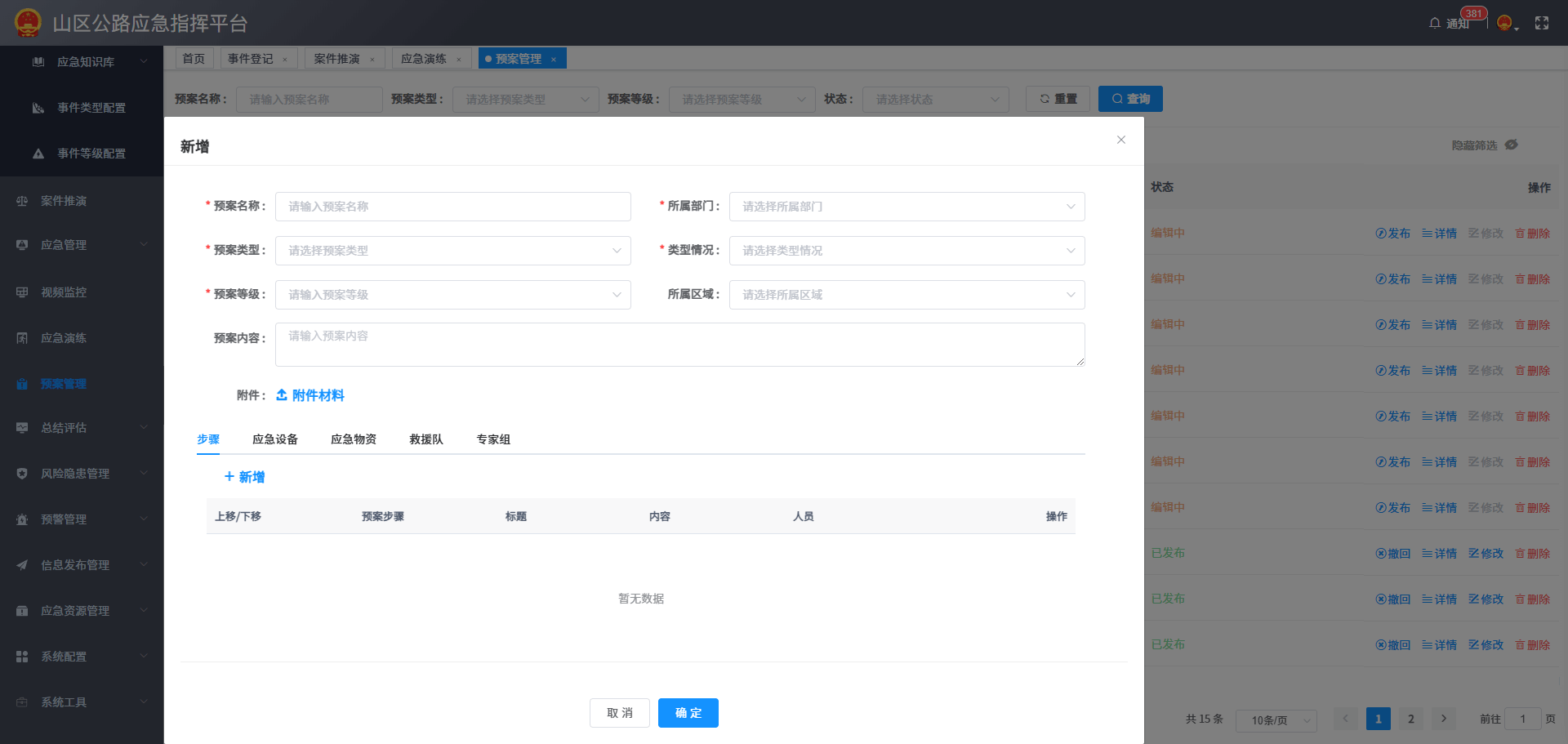Open the 所属区域 dropdown
The height and width of the screenshot is (744, 1568).
[x=906, y=295]
